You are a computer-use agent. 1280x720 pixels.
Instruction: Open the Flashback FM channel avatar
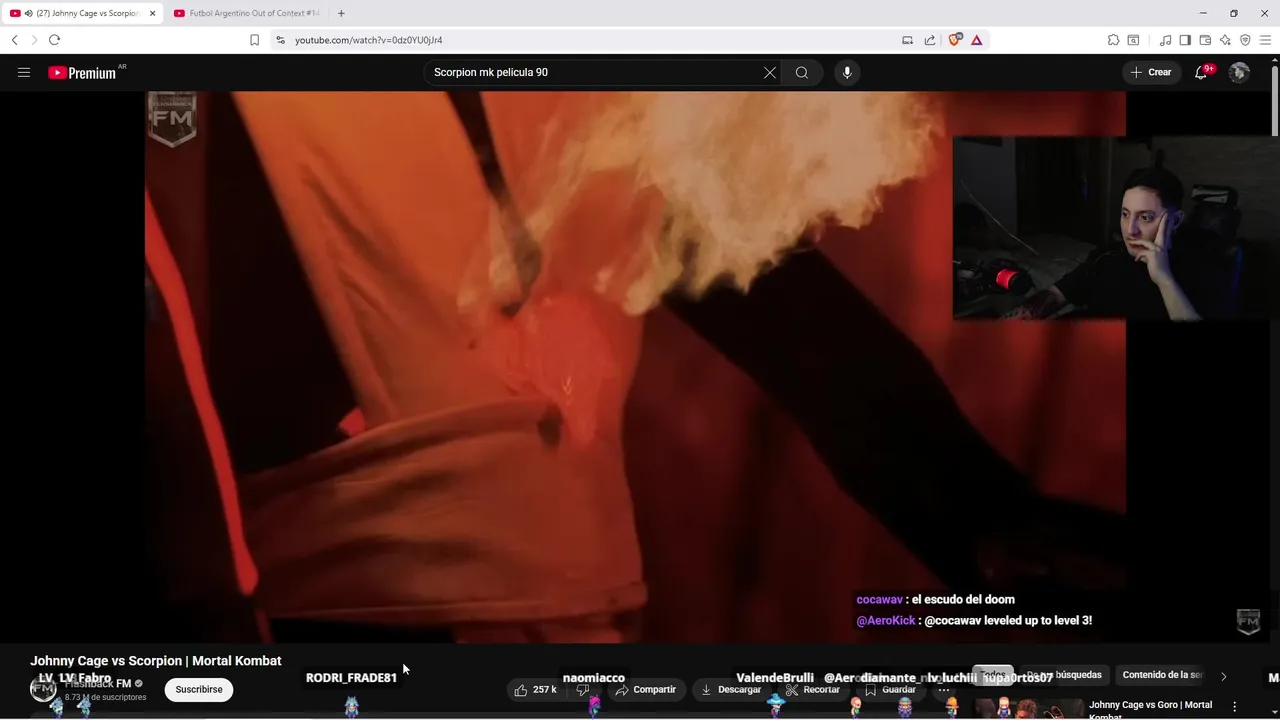pos(43,689)
